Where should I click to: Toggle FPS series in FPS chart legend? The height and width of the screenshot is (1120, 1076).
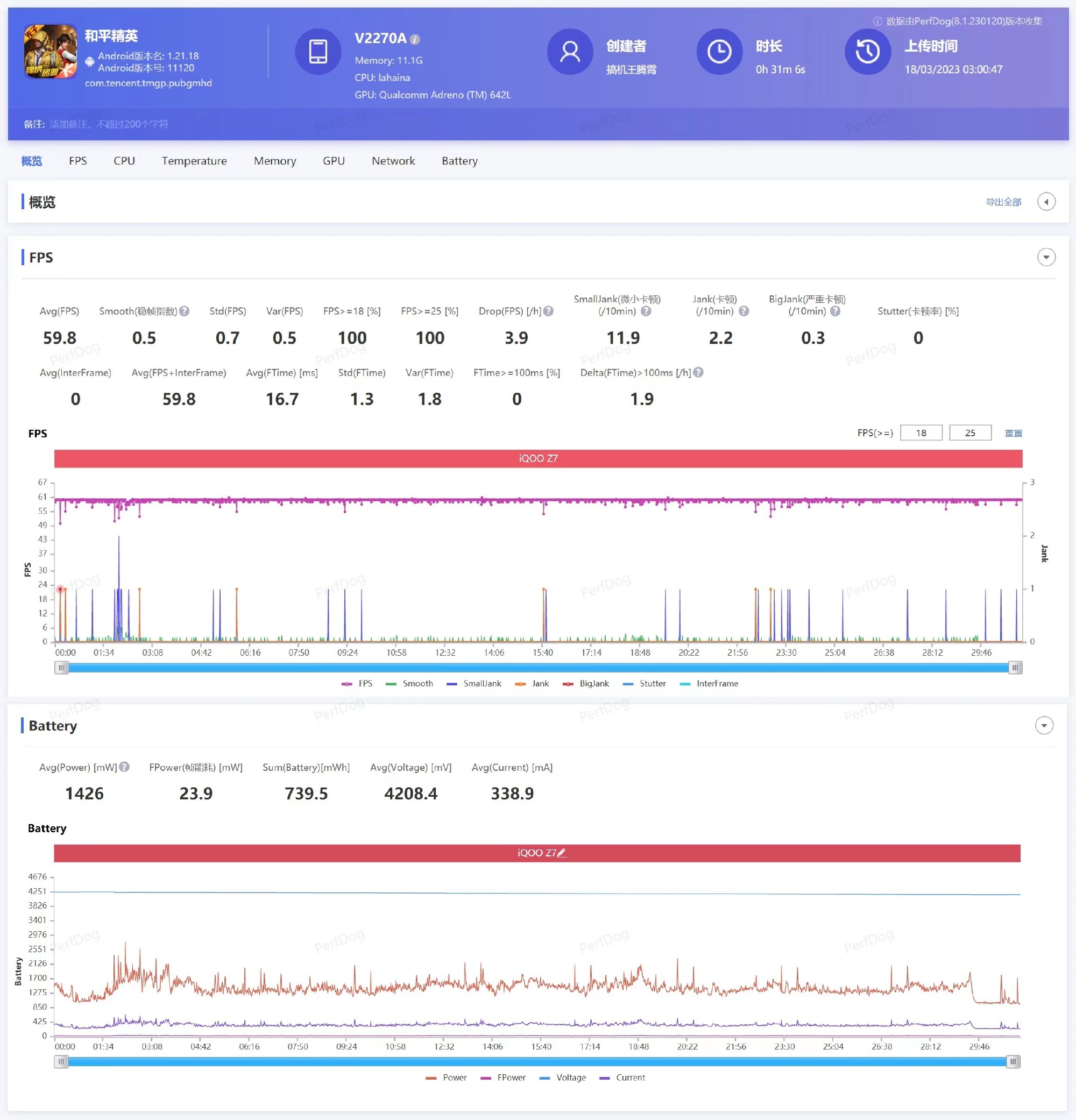tap(357, 683)
